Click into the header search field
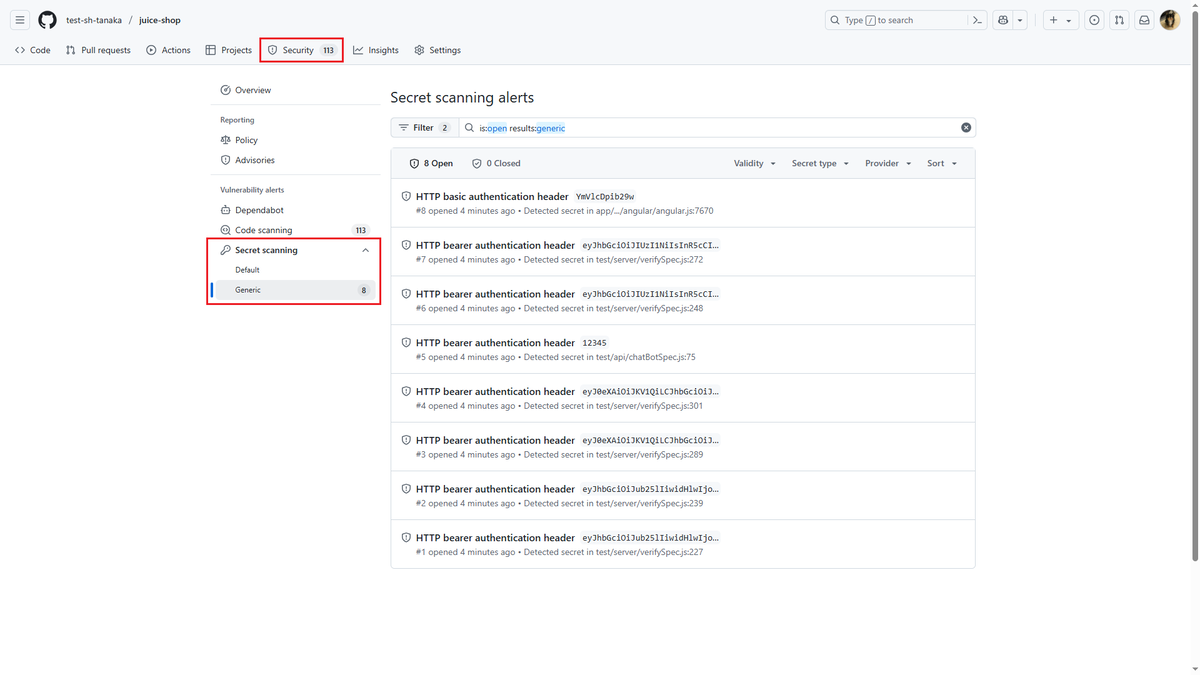 point(895,20)
